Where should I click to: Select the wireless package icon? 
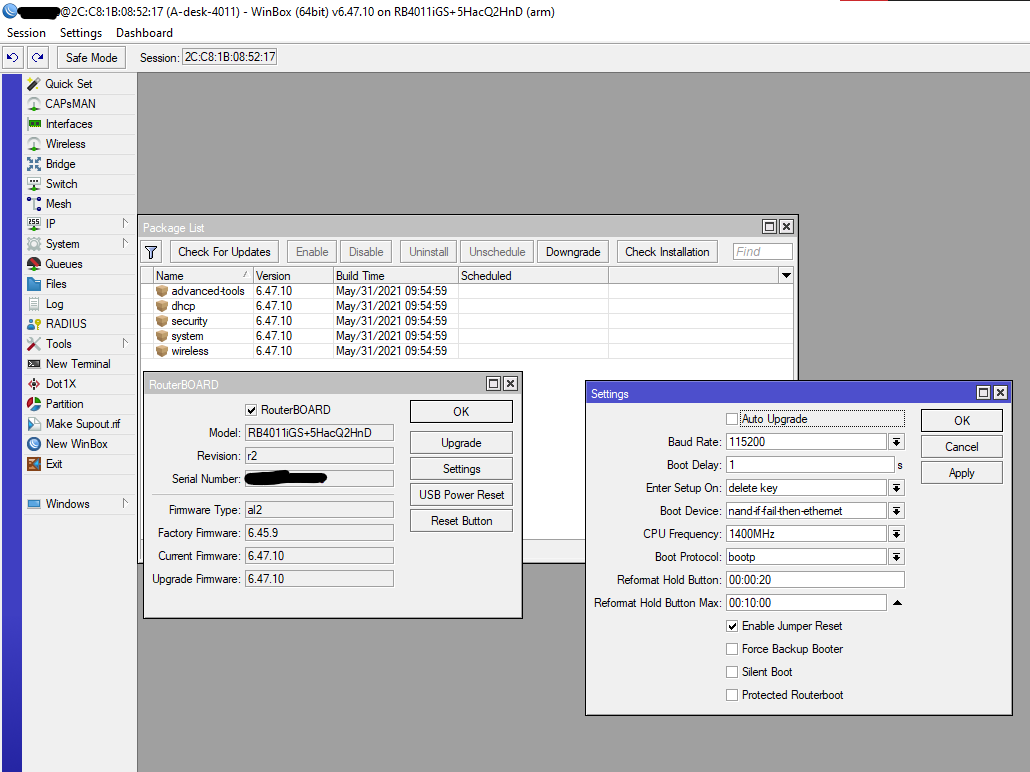tap(162, 352)
